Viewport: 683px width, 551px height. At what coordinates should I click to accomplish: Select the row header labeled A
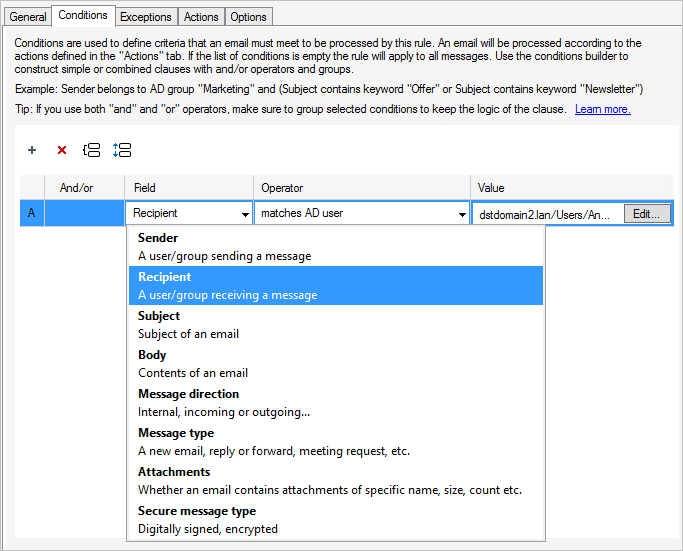point(32,213)
